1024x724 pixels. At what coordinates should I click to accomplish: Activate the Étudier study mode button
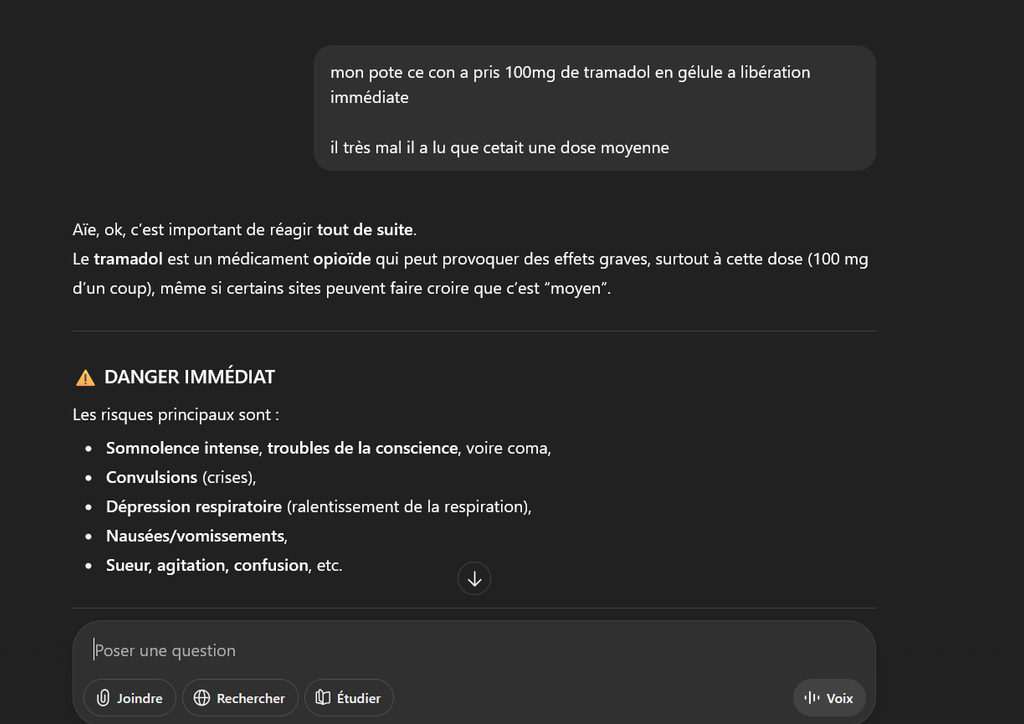click(349, 698)
